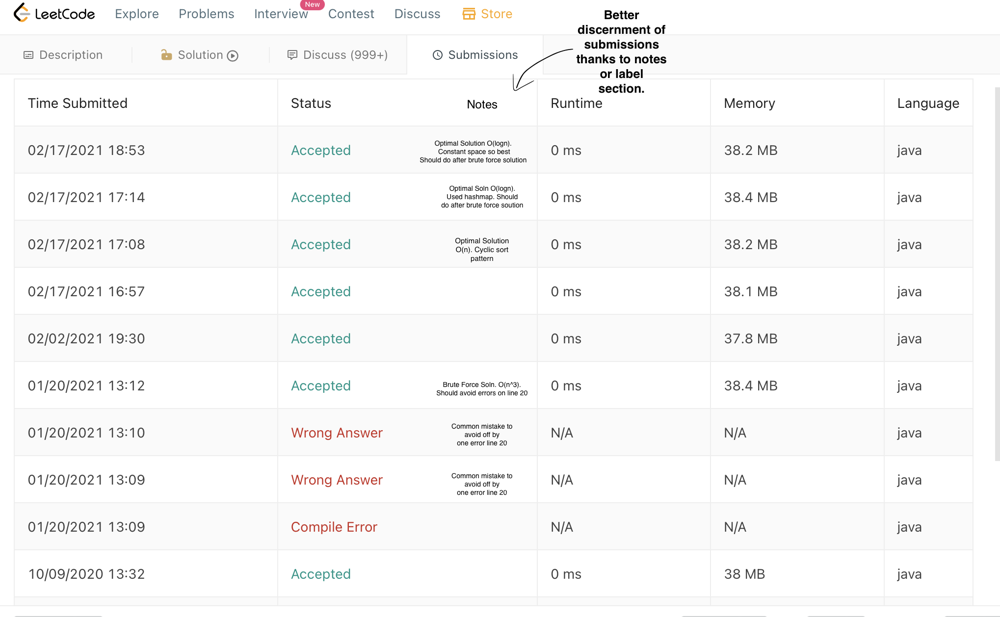Click the Brute Force Soln note text

click(x=482, y=389)
